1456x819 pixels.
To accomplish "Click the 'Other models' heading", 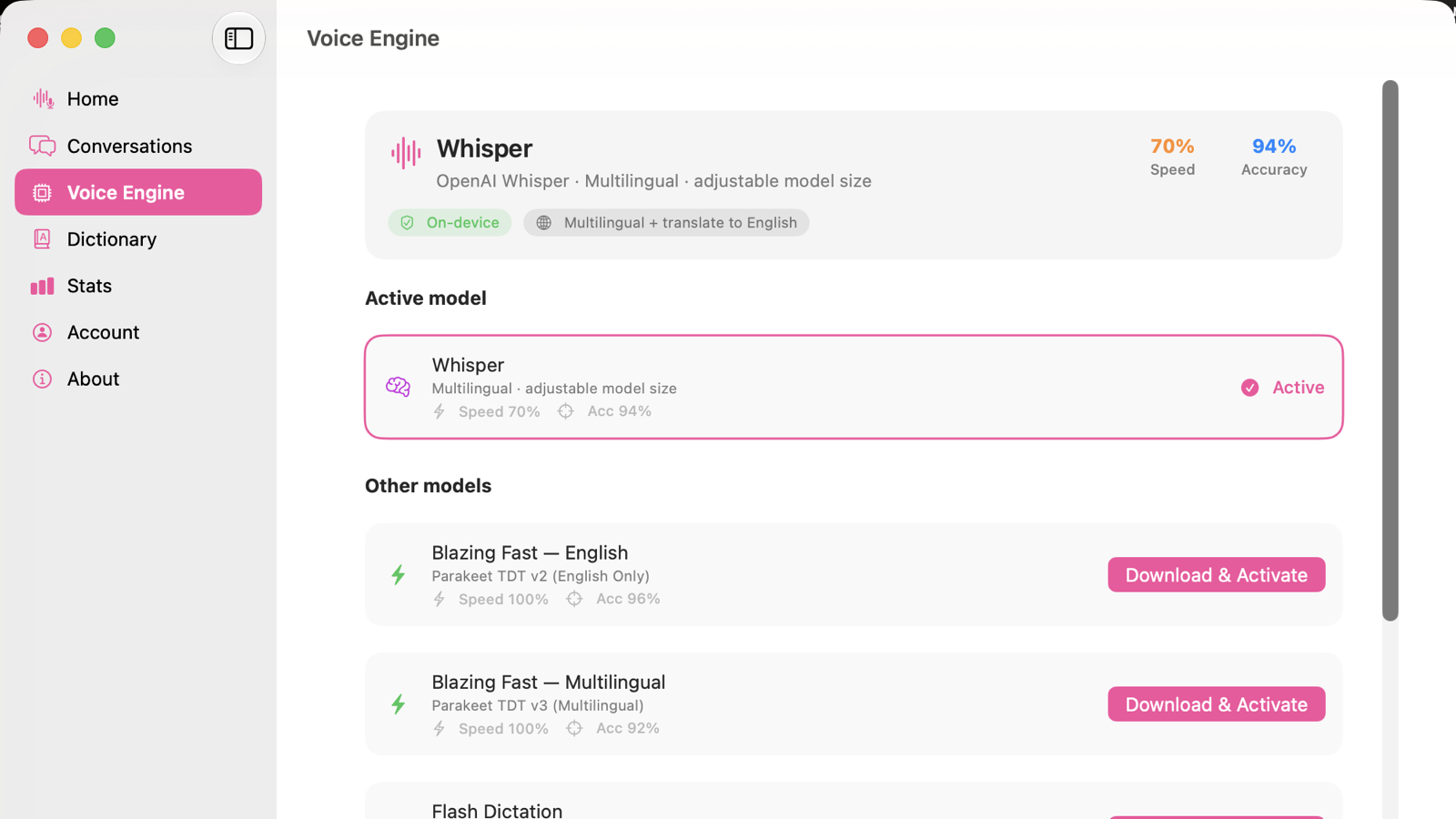I will coord(428,486).
